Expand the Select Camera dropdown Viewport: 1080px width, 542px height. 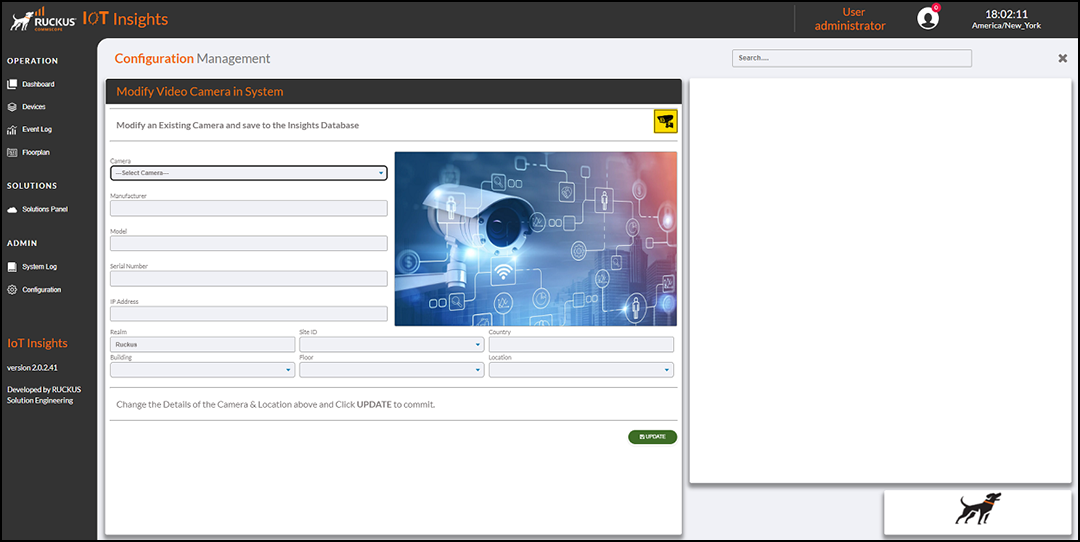coord(249,173)
